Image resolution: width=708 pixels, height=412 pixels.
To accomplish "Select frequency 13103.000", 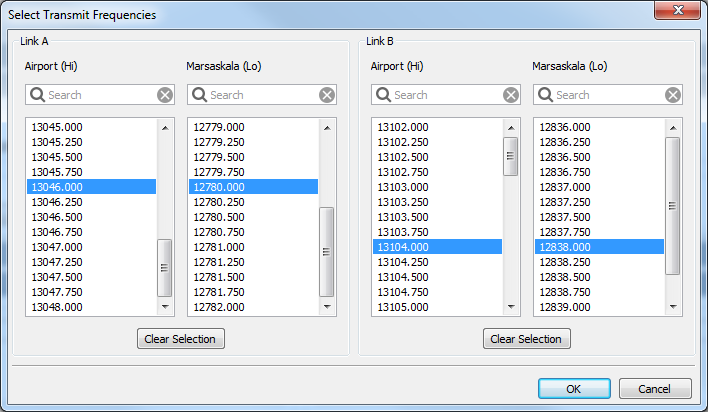I will [x=438, y=187].
